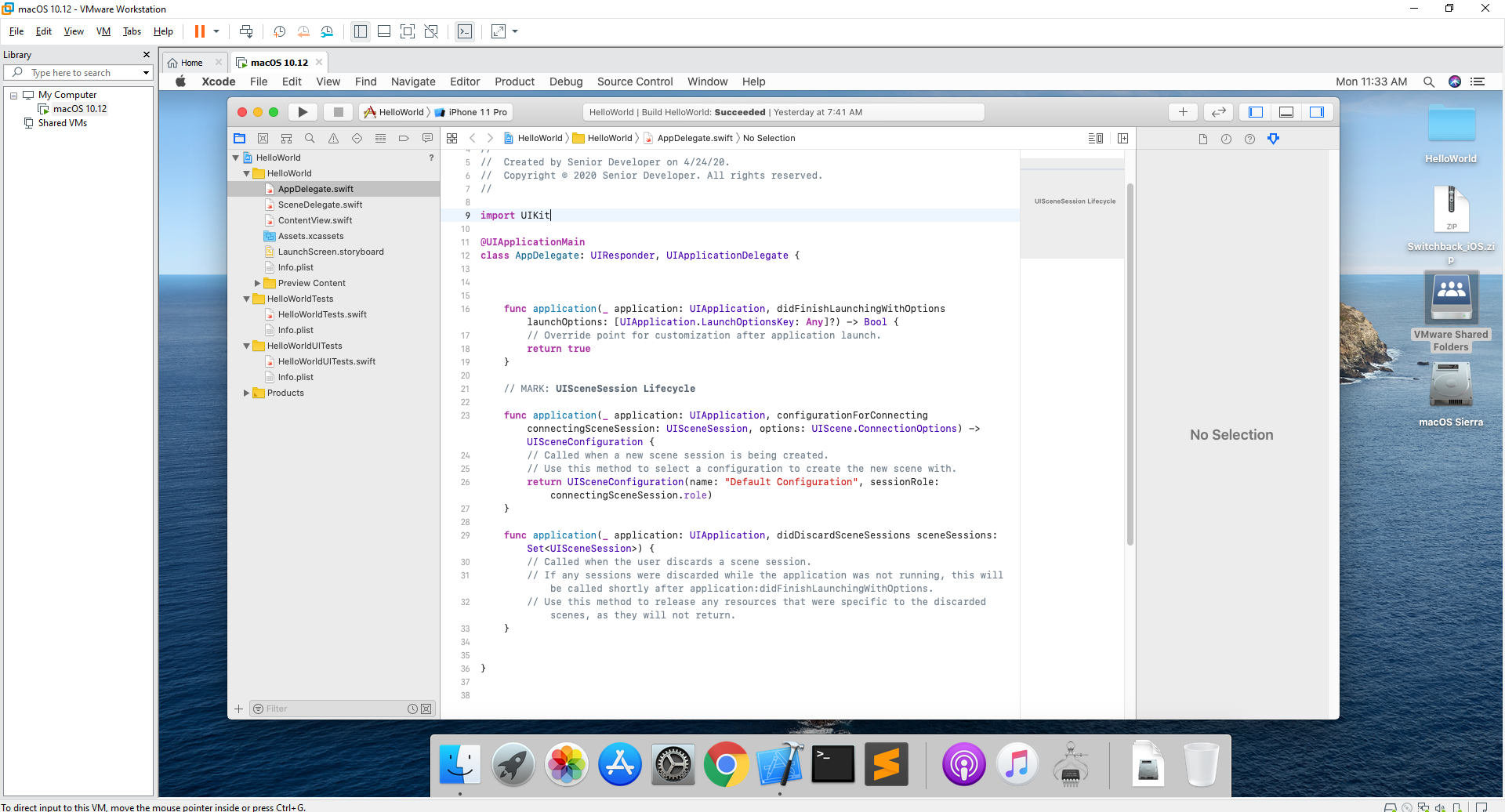Choose HelloWorld scheme in toolbar
This screenshot has height=812, width=1505.
pos(393,112)
